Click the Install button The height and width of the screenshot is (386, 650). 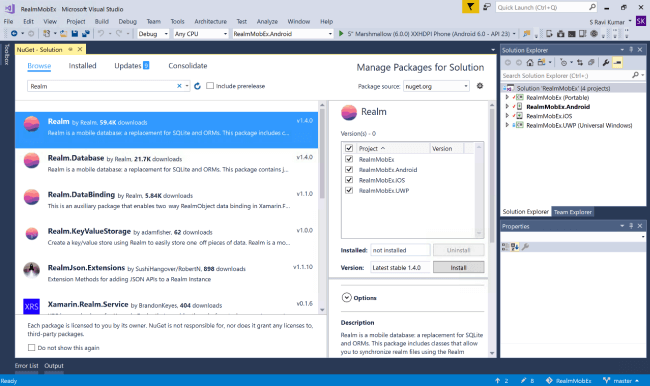(458, 267)
